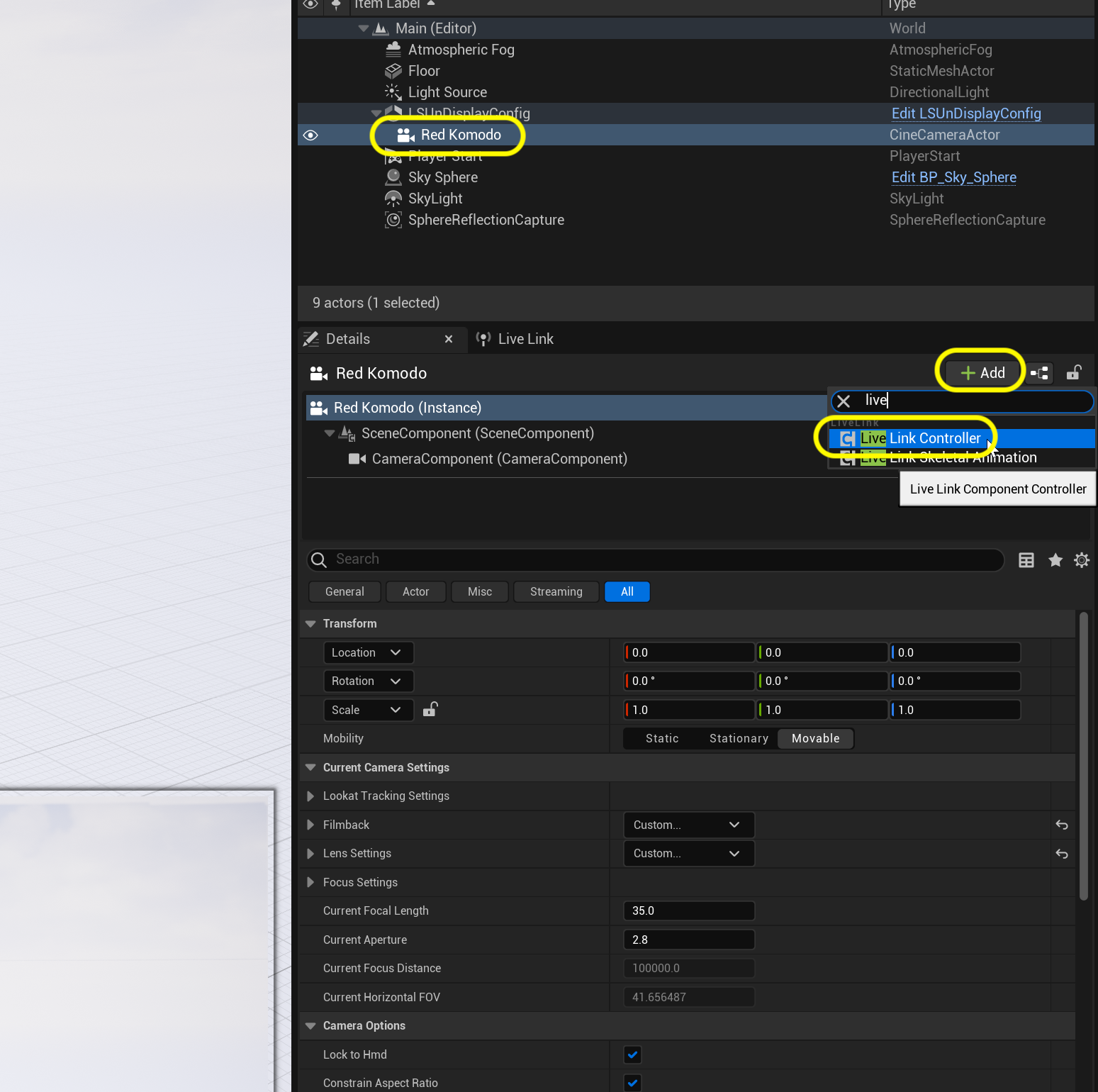This screenshot has width=1098, height=1092.
Task: Open the Scale type dropdown
Action: click(x=368, y=710)
